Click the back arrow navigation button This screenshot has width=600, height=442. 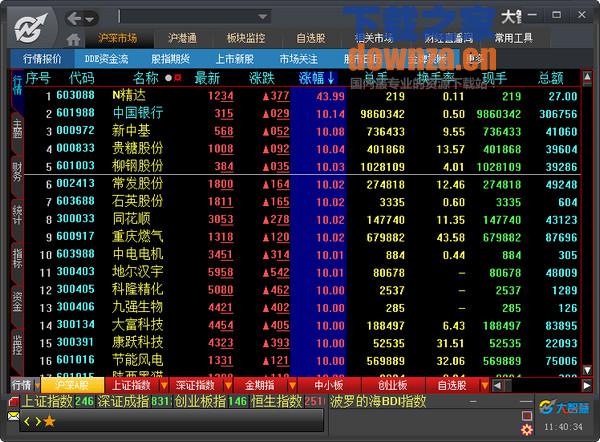74,18
